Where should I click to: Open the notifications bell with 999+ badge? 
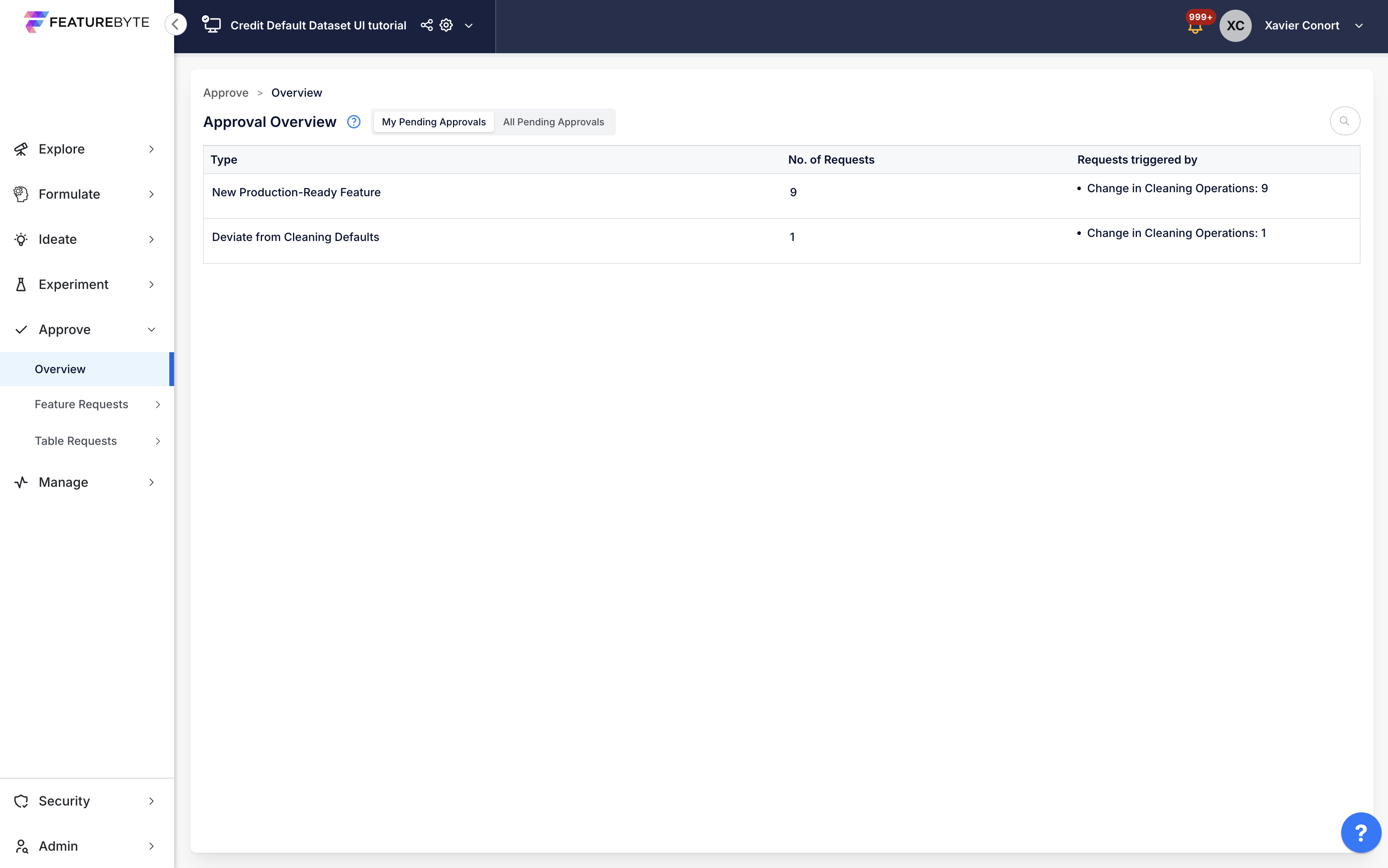tap(1195, 27)
